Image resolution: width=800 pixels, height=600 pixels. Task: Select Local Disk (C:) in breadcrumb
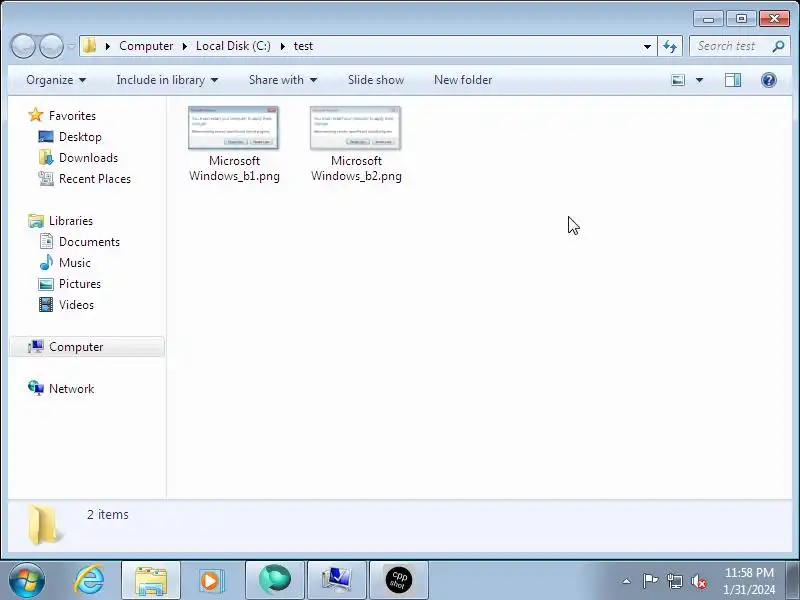[233, 46]
